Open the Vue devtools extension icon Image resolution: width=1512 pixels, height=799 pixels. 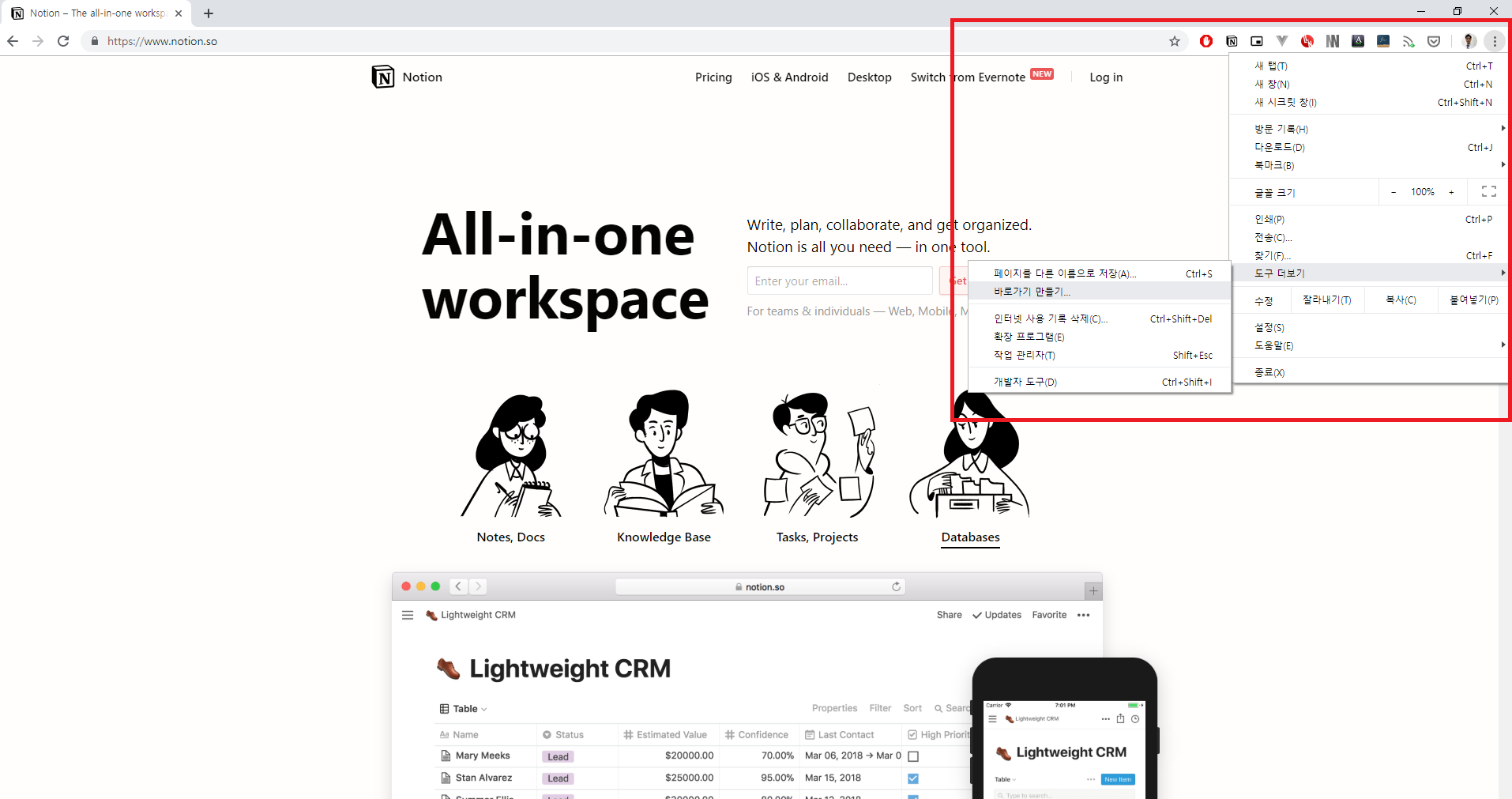[x=1282, y=41]
